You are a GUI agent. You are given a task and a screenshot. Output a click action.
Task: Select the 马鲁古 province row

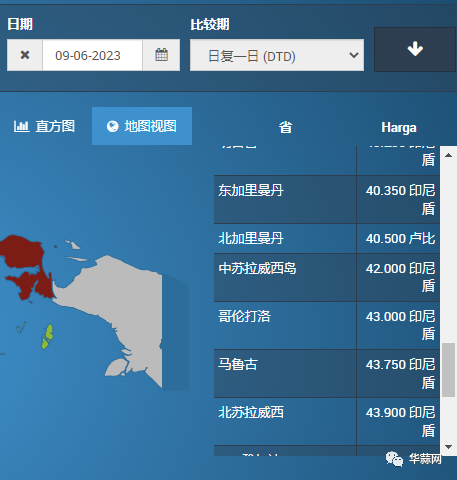pyautogui.click(x=327, y=373)
